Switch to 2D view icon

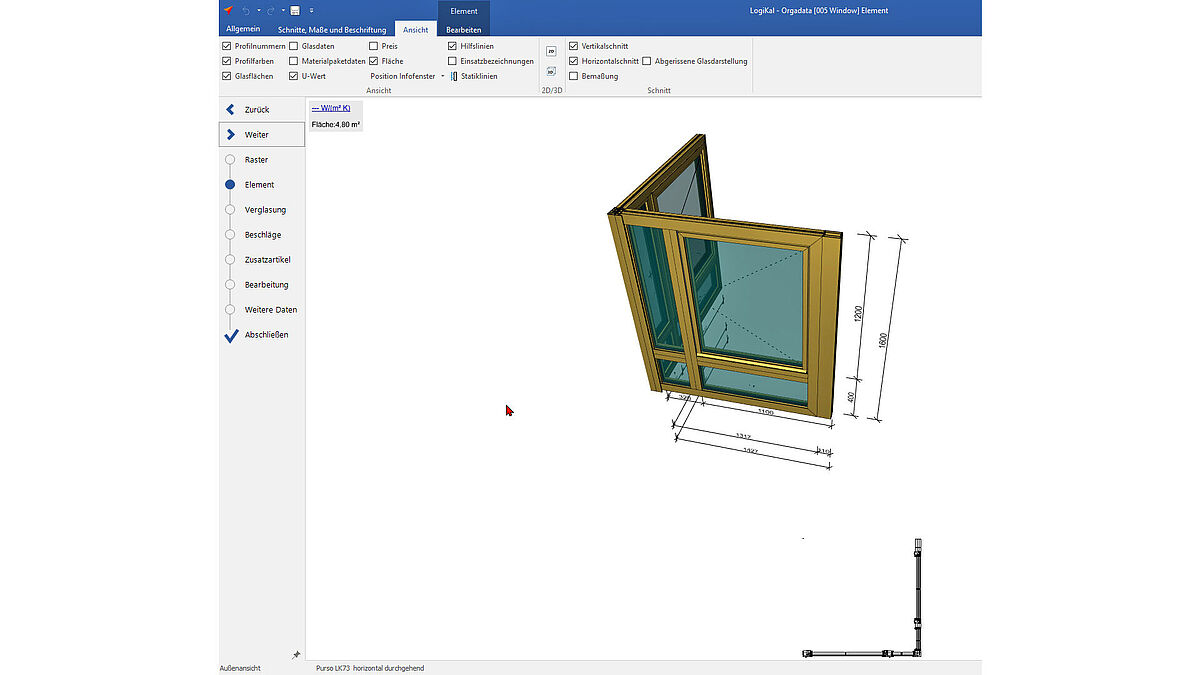[551, 51]
